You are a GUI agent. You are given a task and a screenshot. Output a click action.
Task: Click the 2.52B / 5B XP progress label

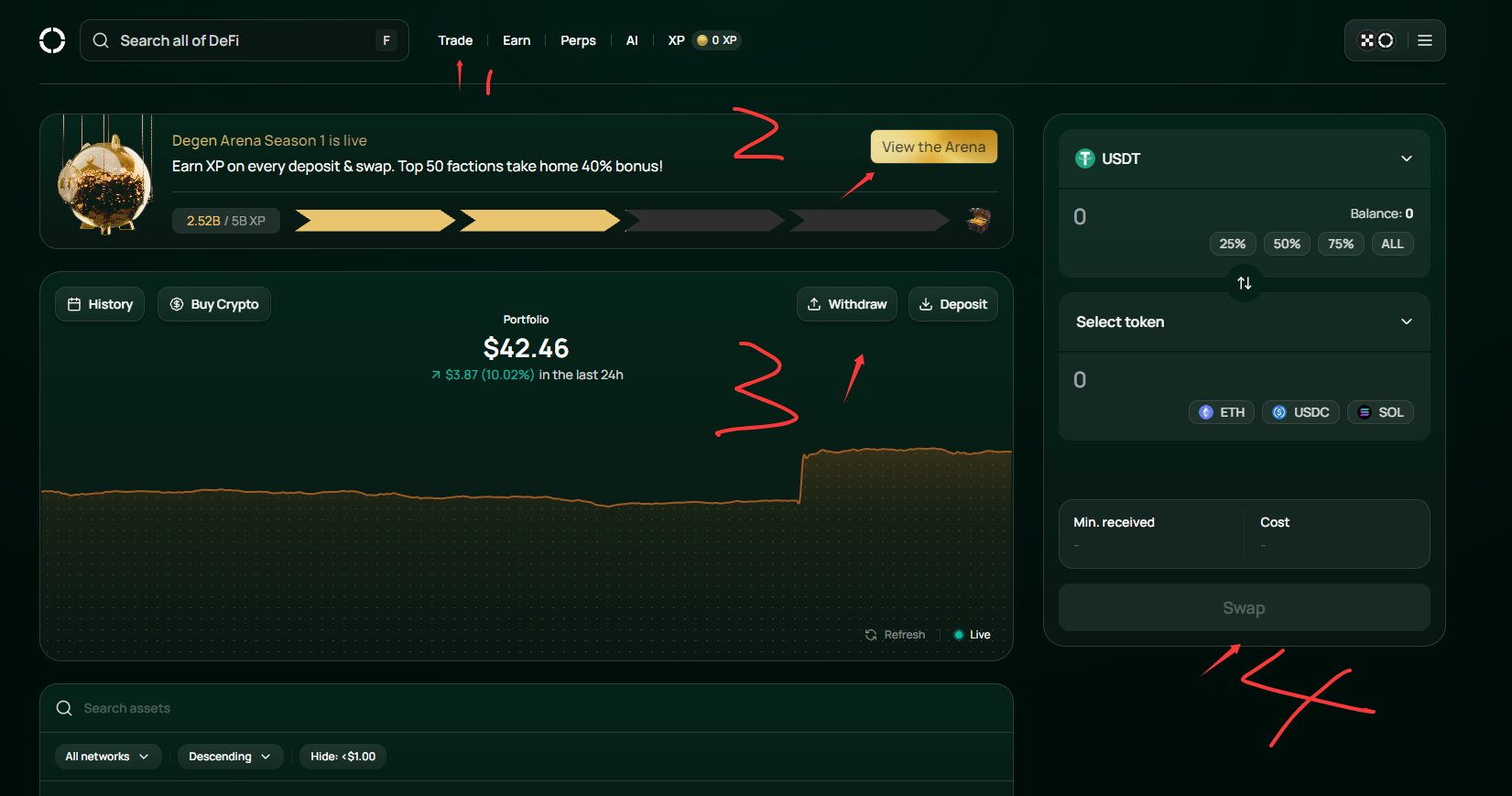[226, 221]
